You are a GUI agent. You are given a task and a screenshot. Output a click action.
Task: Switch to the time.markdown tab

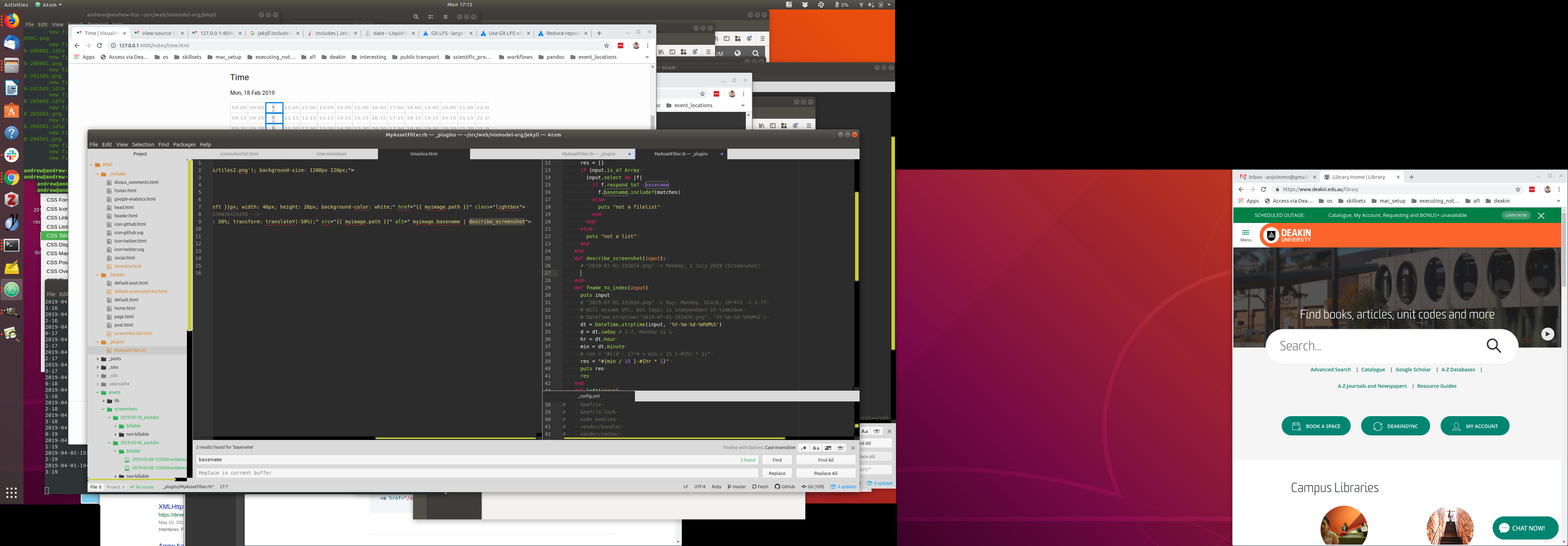[x=331, y=154]
